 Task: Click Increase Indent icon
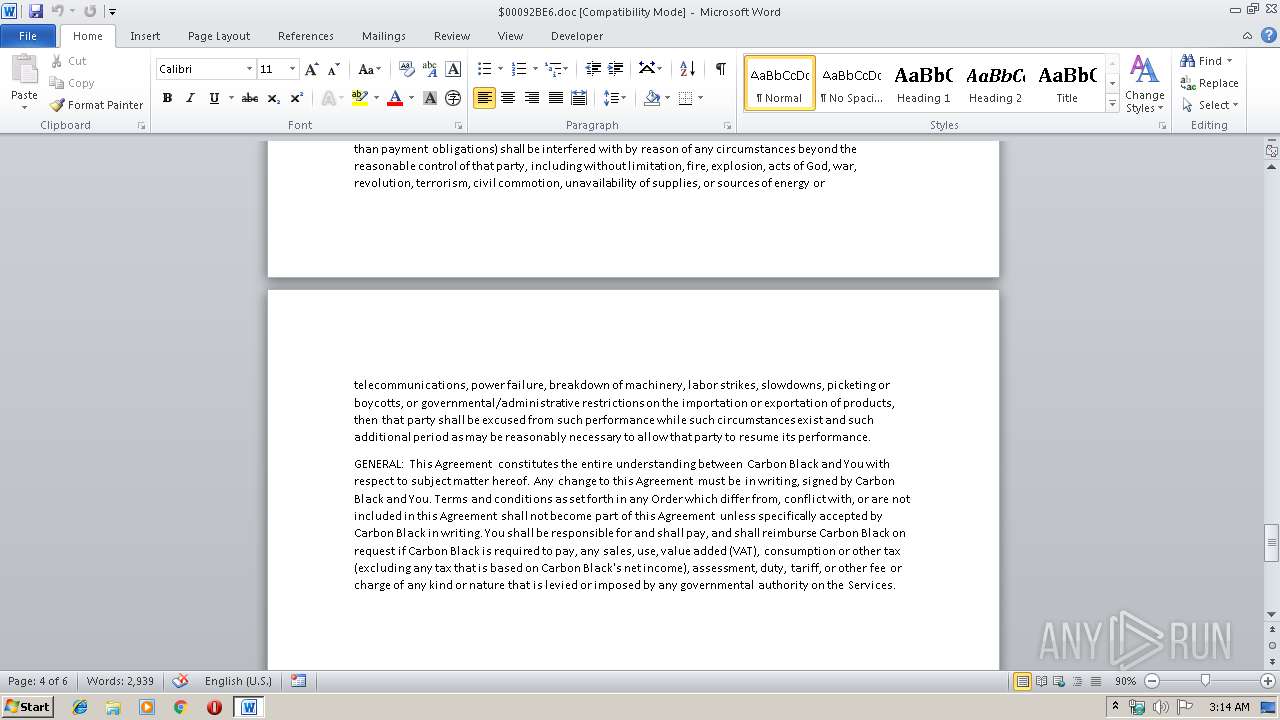(616, 69)
